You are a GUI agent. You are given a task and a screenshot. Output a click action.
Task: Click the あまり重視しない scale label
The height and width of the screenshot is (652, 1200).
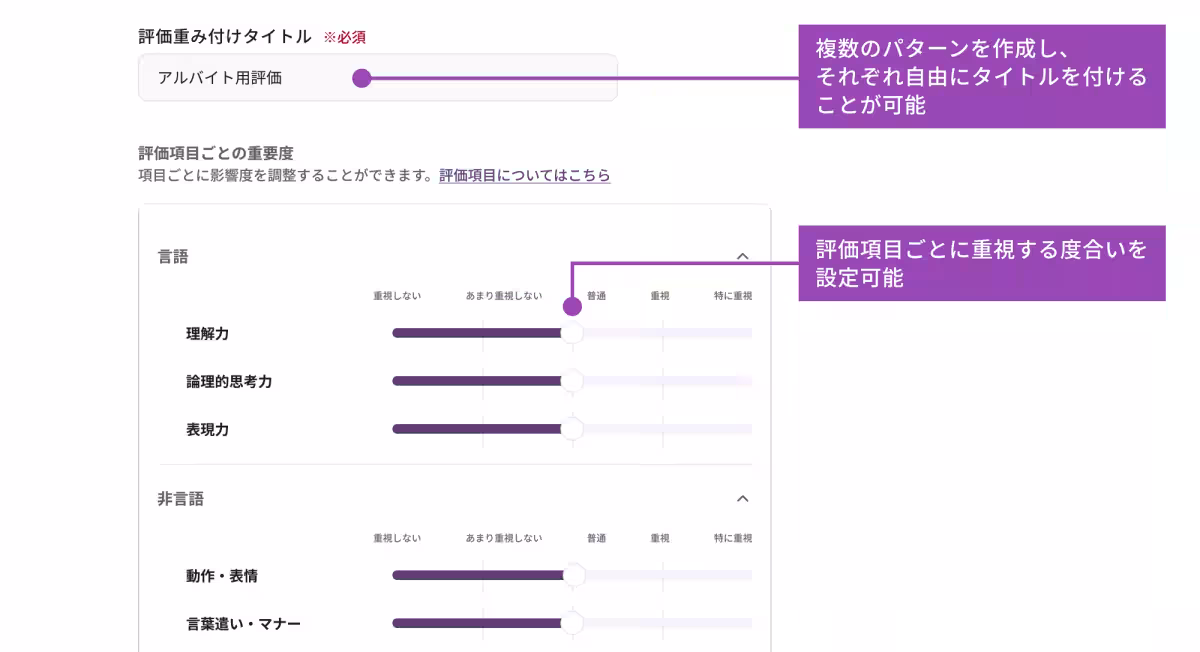tap(503, 295)
